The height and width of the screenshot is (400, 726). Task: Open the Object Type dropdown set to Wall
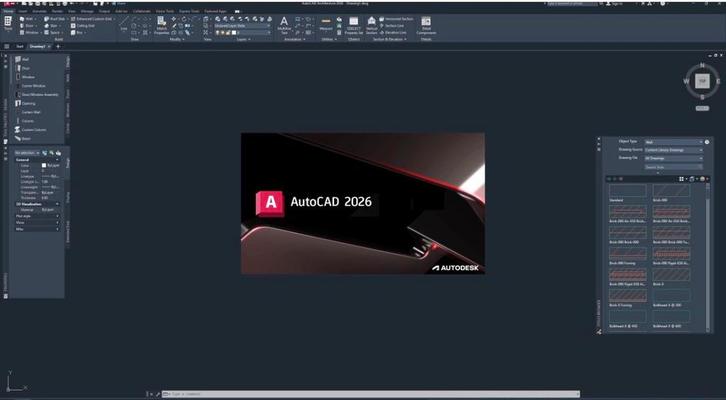(673, 142)
